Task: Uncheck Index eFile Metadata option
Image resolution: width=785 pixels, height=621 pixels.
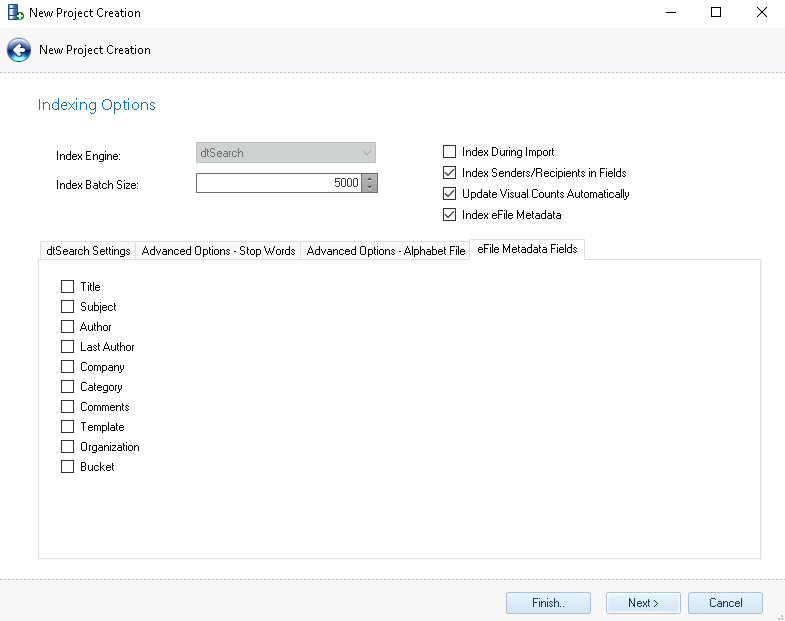Action: click(x=449, y=215)
